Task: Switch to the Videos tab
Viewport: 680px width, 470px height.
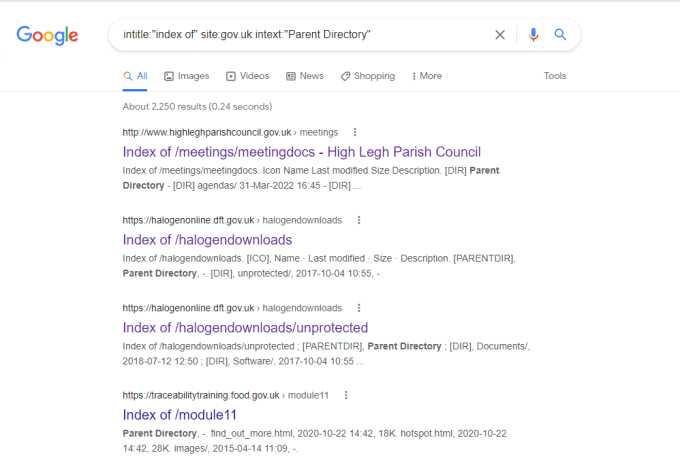Action: pos(248,76)
